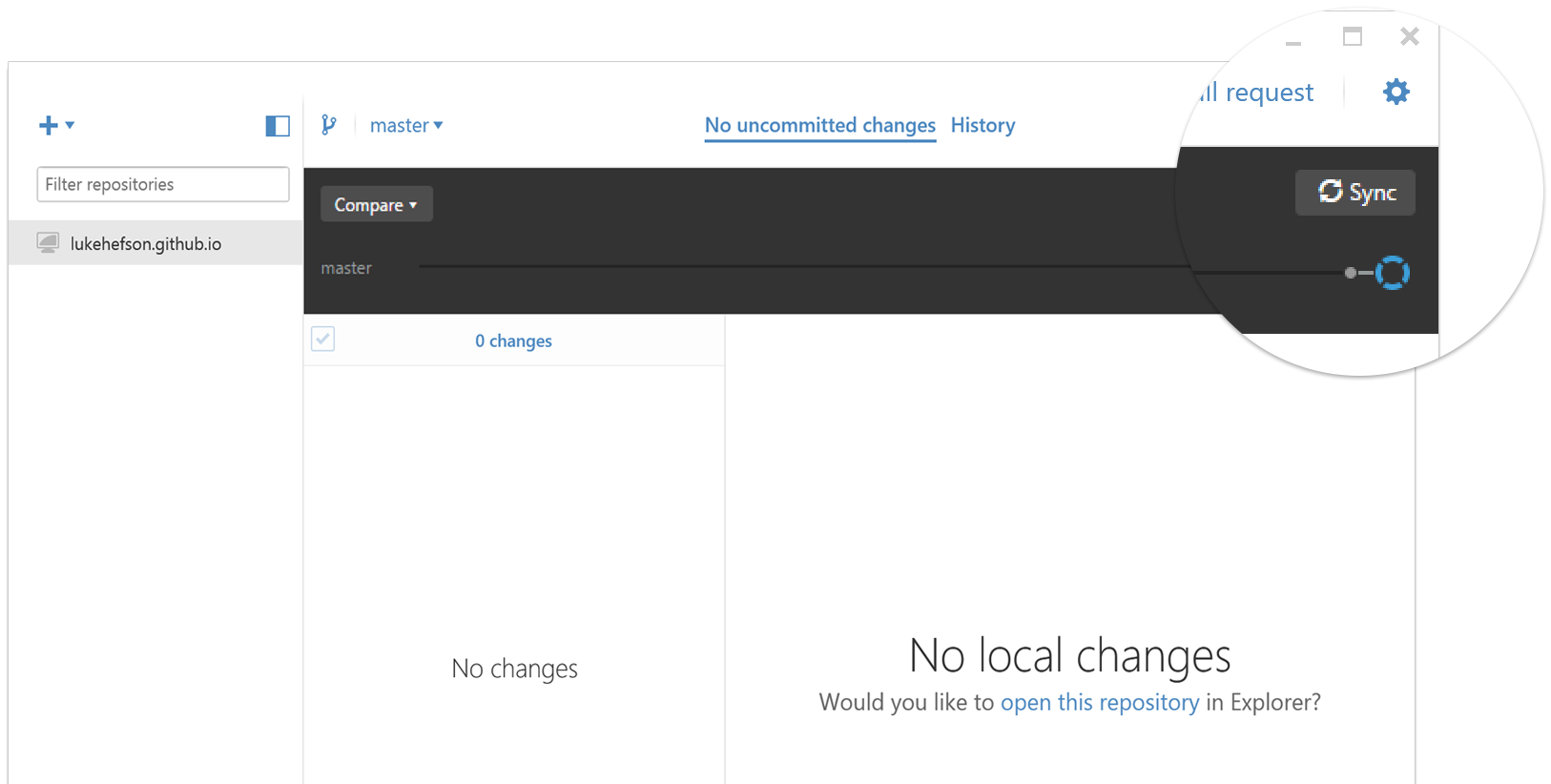Viewport: 1551px width, 784px height.
Task: Select the lukehefson.github.io repository
Action: click(x=155, y=242)
